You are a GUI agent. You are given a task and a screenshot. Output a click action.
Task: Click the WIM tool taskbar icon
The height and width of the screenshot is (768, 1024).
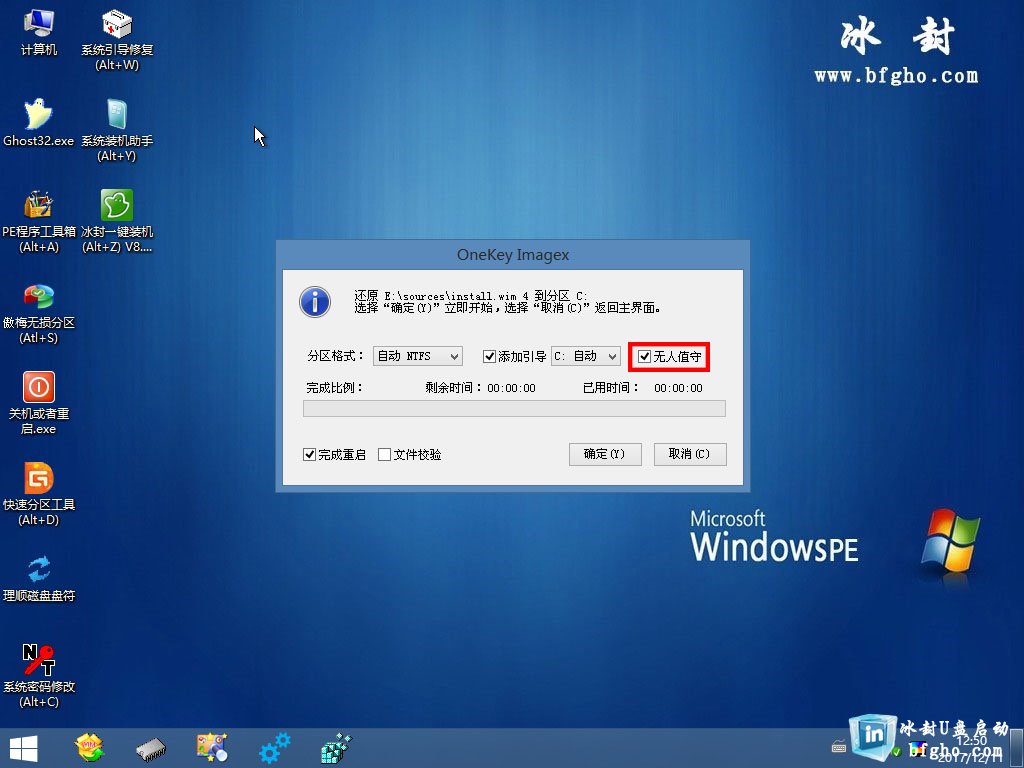pos(90,748)
